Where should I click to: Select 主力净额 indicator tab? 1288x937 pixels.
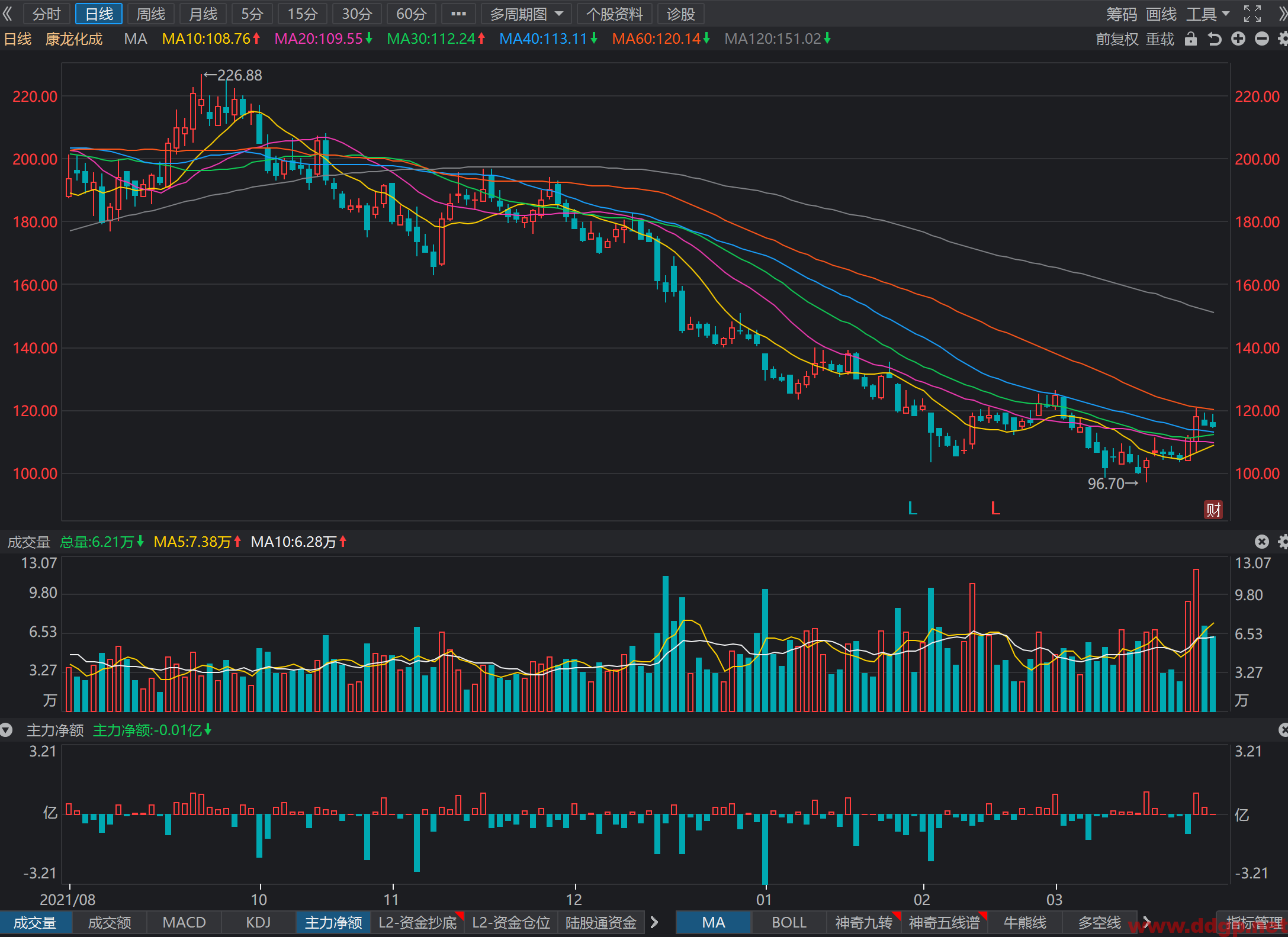point(333,922)
